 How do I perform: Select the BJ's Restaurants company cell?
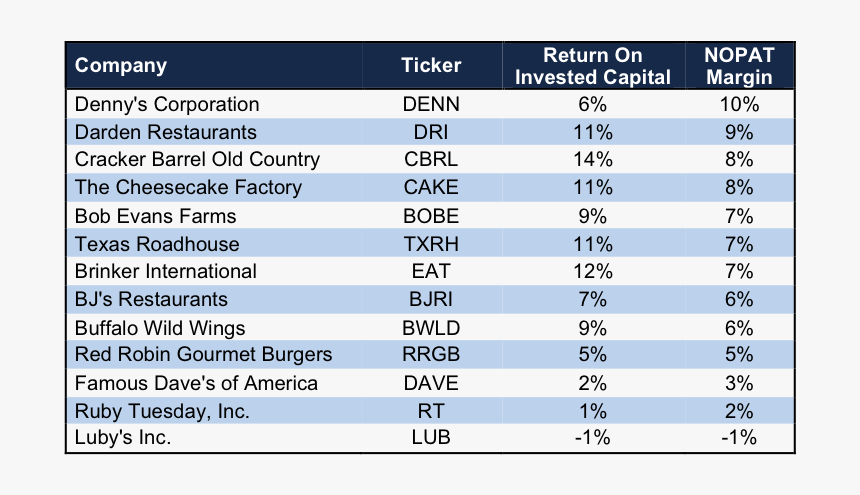click(x=152, y=299)
